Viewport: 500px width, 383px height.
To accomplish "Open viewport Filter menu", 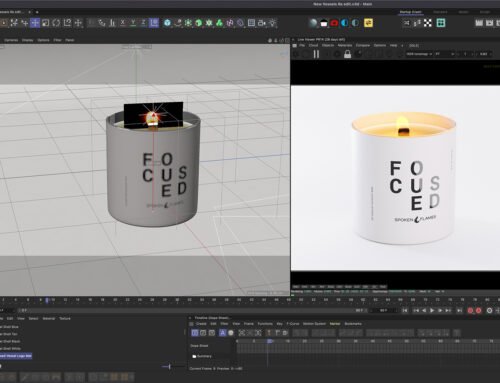I will point(57,40).
